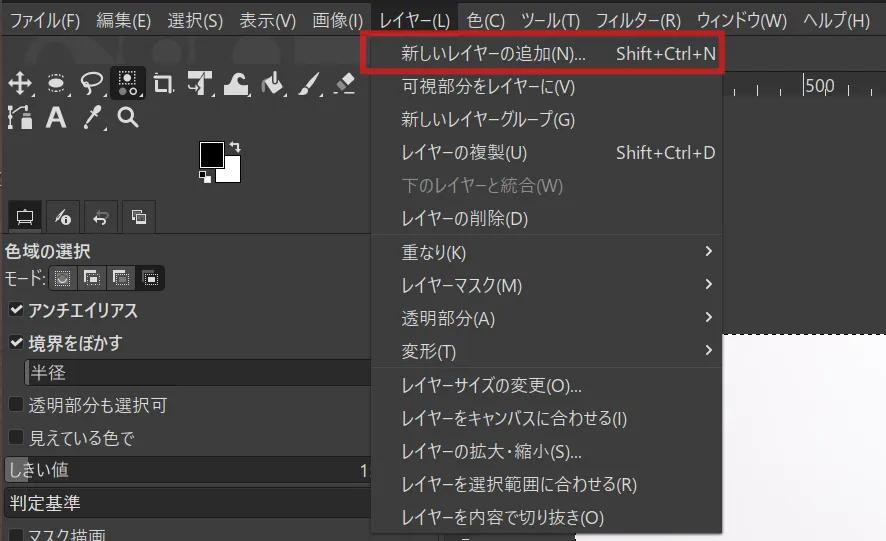Choose 新しいレイヤーの追加(N)... menu item
The image size is (886, 541).
pyautogui.click(x=547, y=54)
